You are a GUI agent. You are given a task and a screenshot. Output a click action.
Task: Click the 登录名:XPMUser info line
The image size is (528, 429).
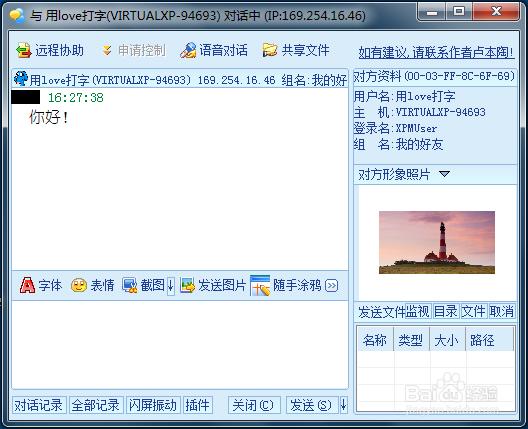click(395, 128)
